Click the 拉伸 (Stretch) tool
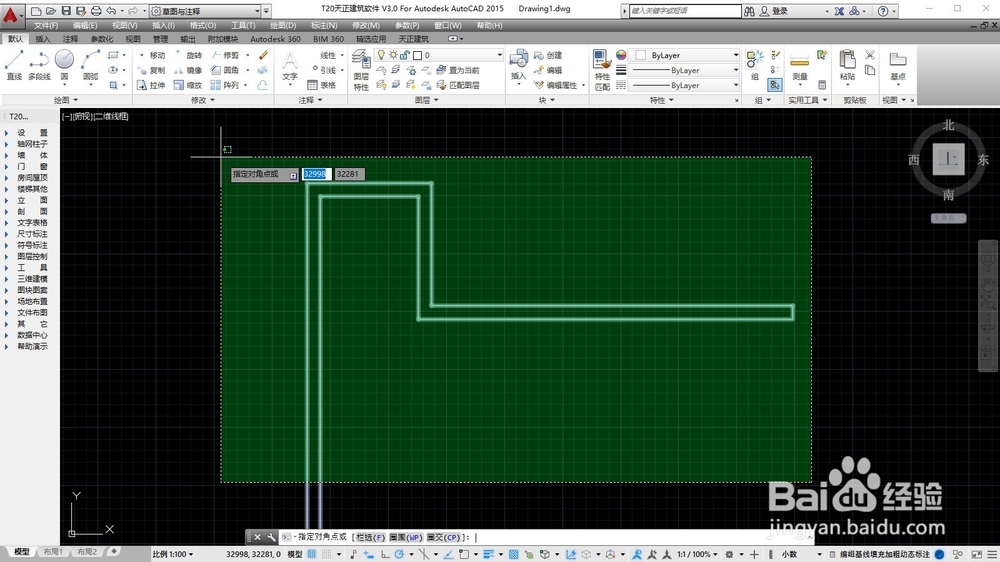The height and width of the screenshot is (562, 1000). coord(152,85)
